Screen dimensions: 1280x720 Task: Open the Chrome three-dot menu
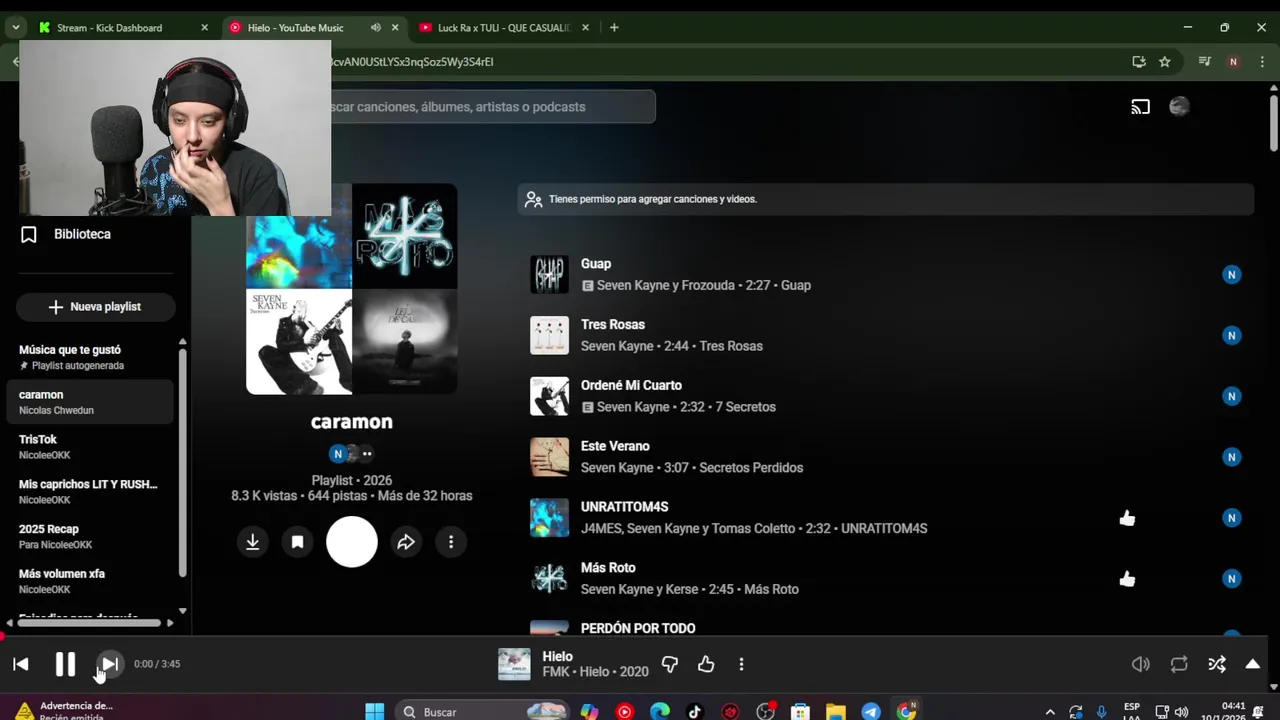coord(1260,62)
